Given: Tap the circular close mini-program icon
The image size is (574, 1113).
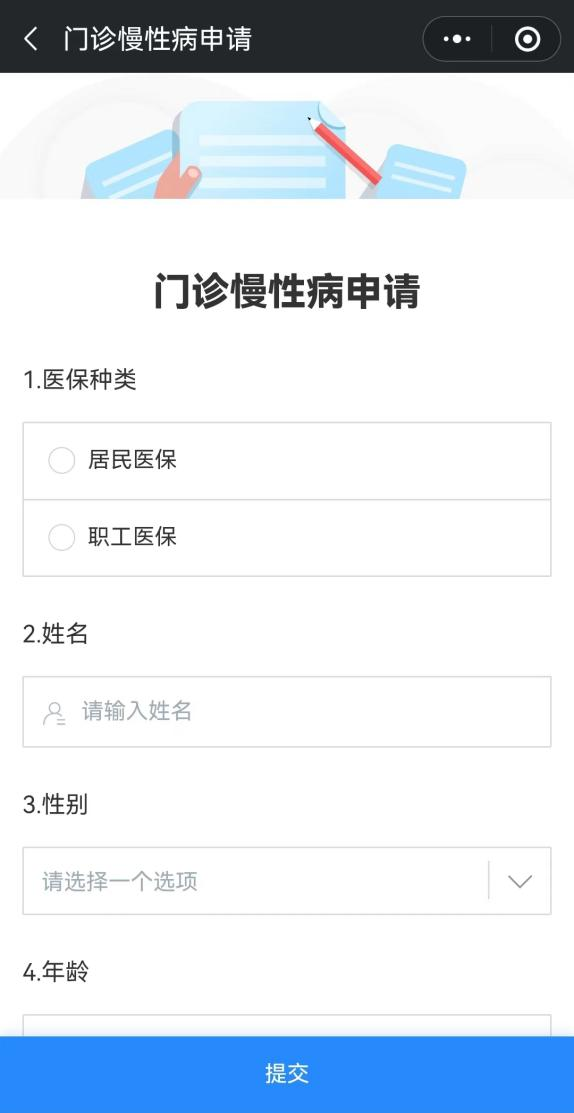Looking at the screenshot, I should [x=527, y=39].
